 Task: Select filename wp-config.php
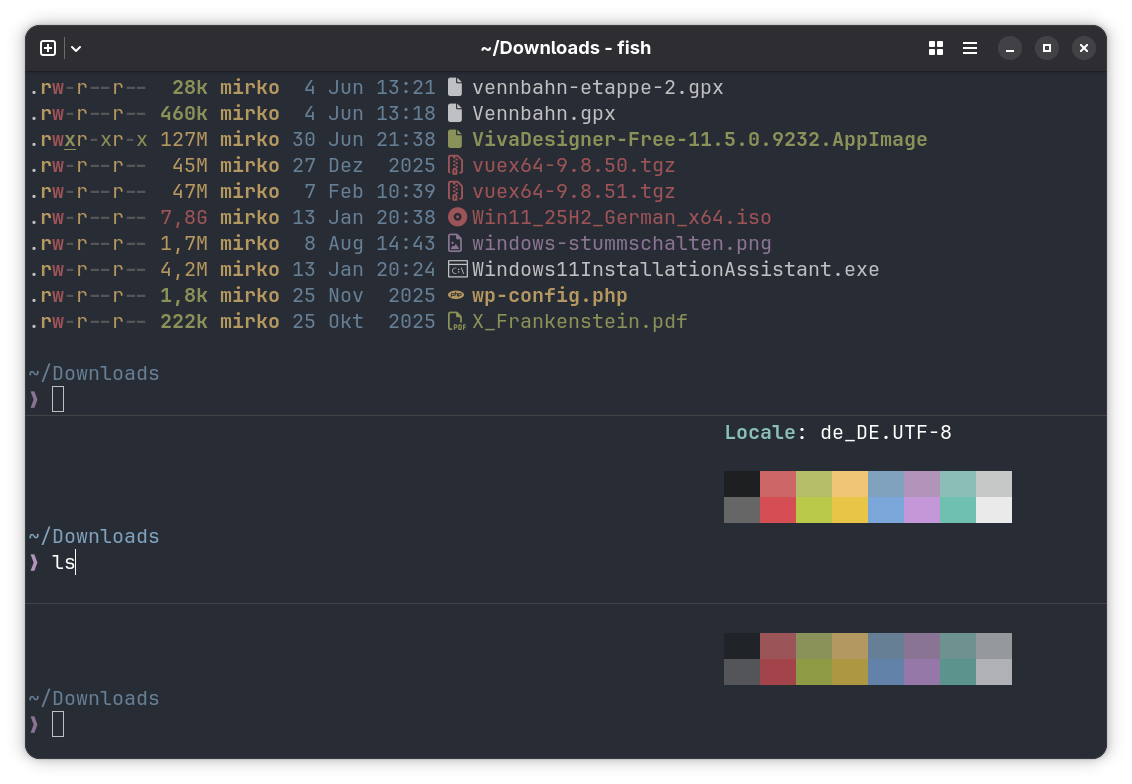pyautogui.click(x=549, y=295)
